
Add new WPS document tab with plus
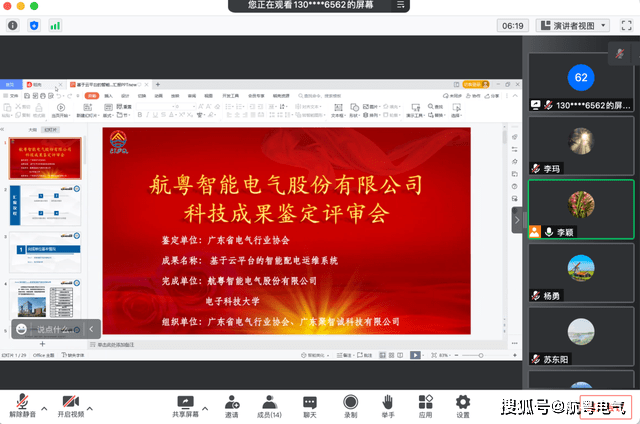(158, 84)
